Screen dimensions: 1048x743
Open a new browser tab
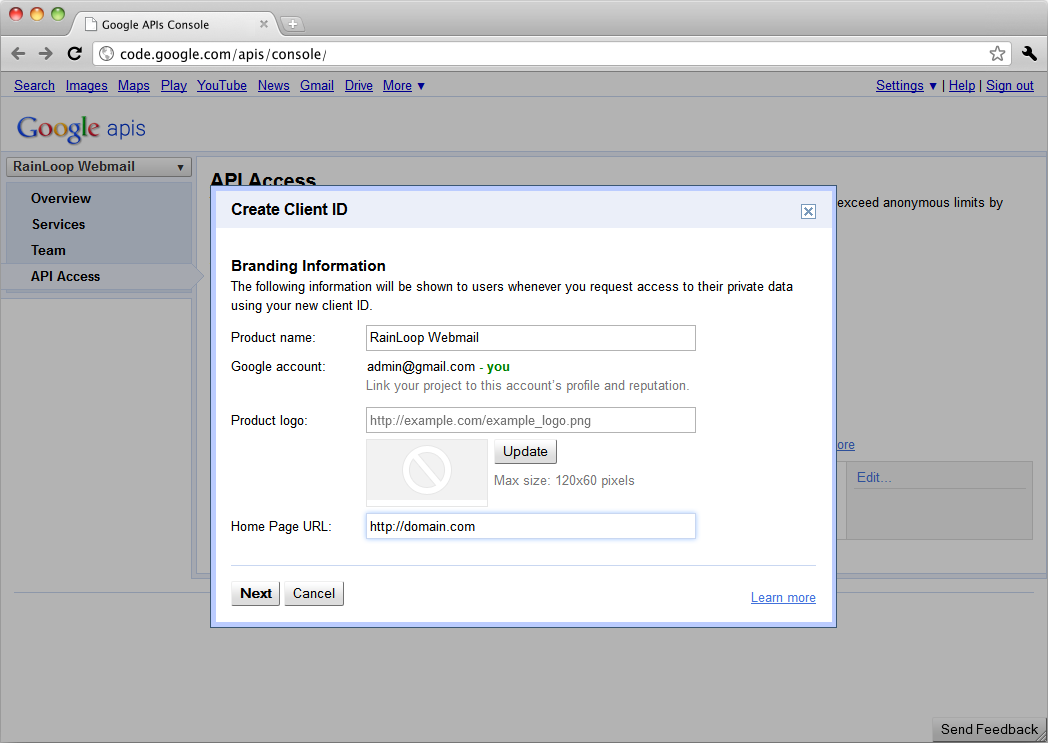point(292,24)
